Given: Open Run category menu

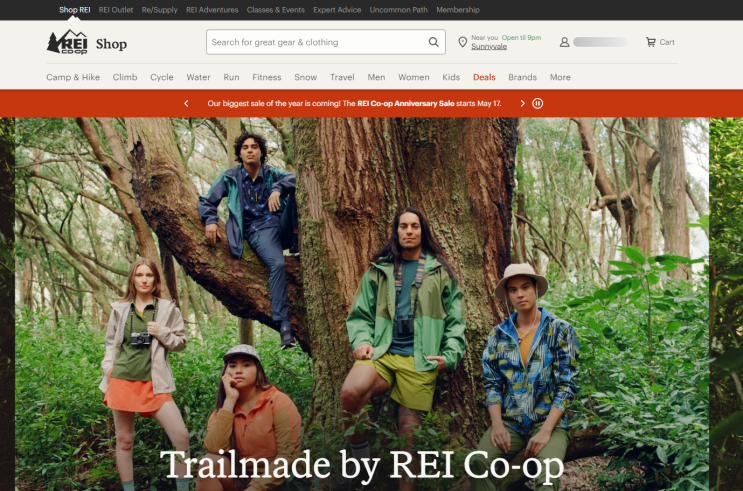Looking at the screenshot, I should (x=231, y=77).
